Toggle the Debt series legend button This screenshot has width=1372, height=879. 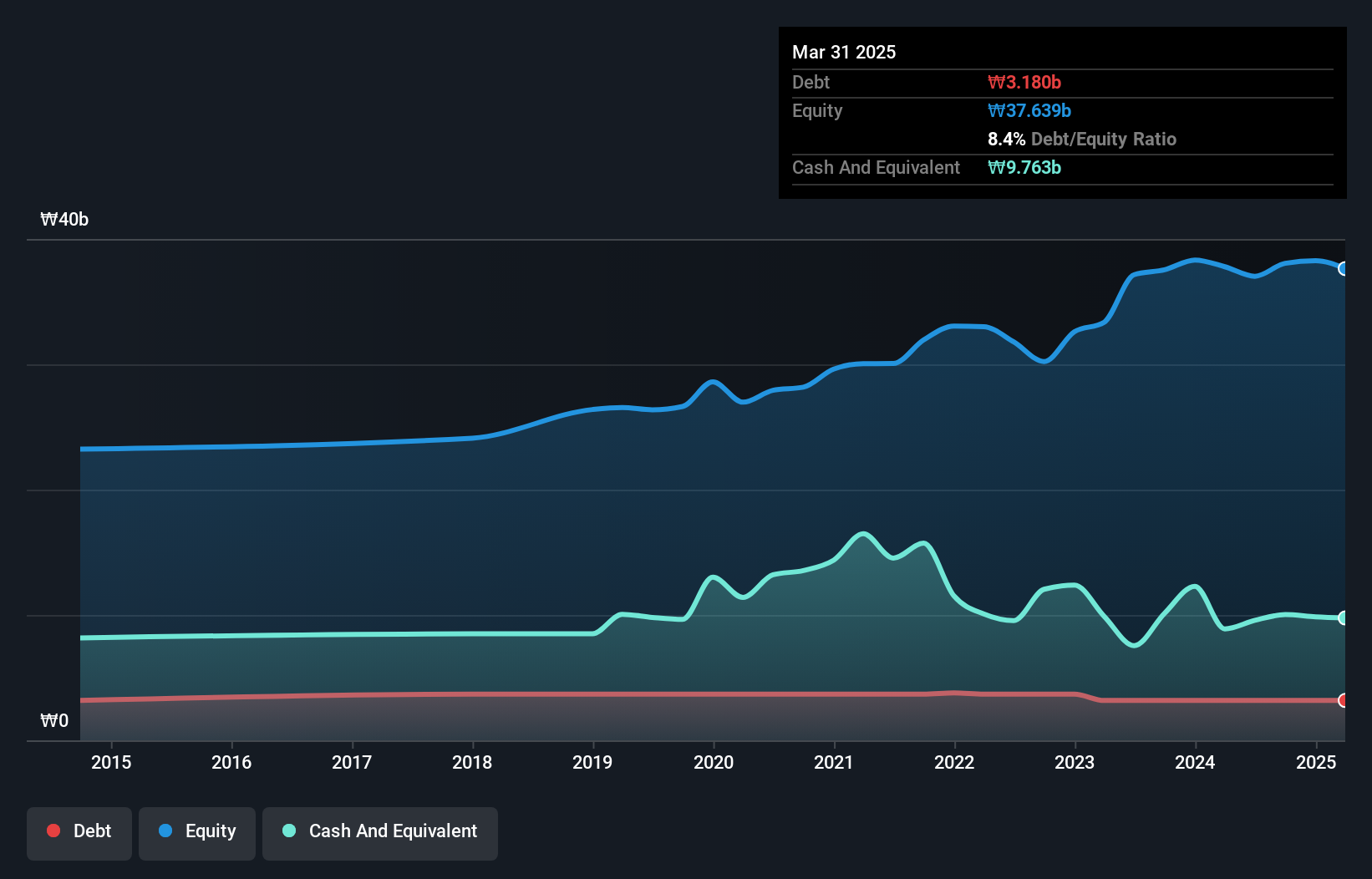click(x=79, y=833)
